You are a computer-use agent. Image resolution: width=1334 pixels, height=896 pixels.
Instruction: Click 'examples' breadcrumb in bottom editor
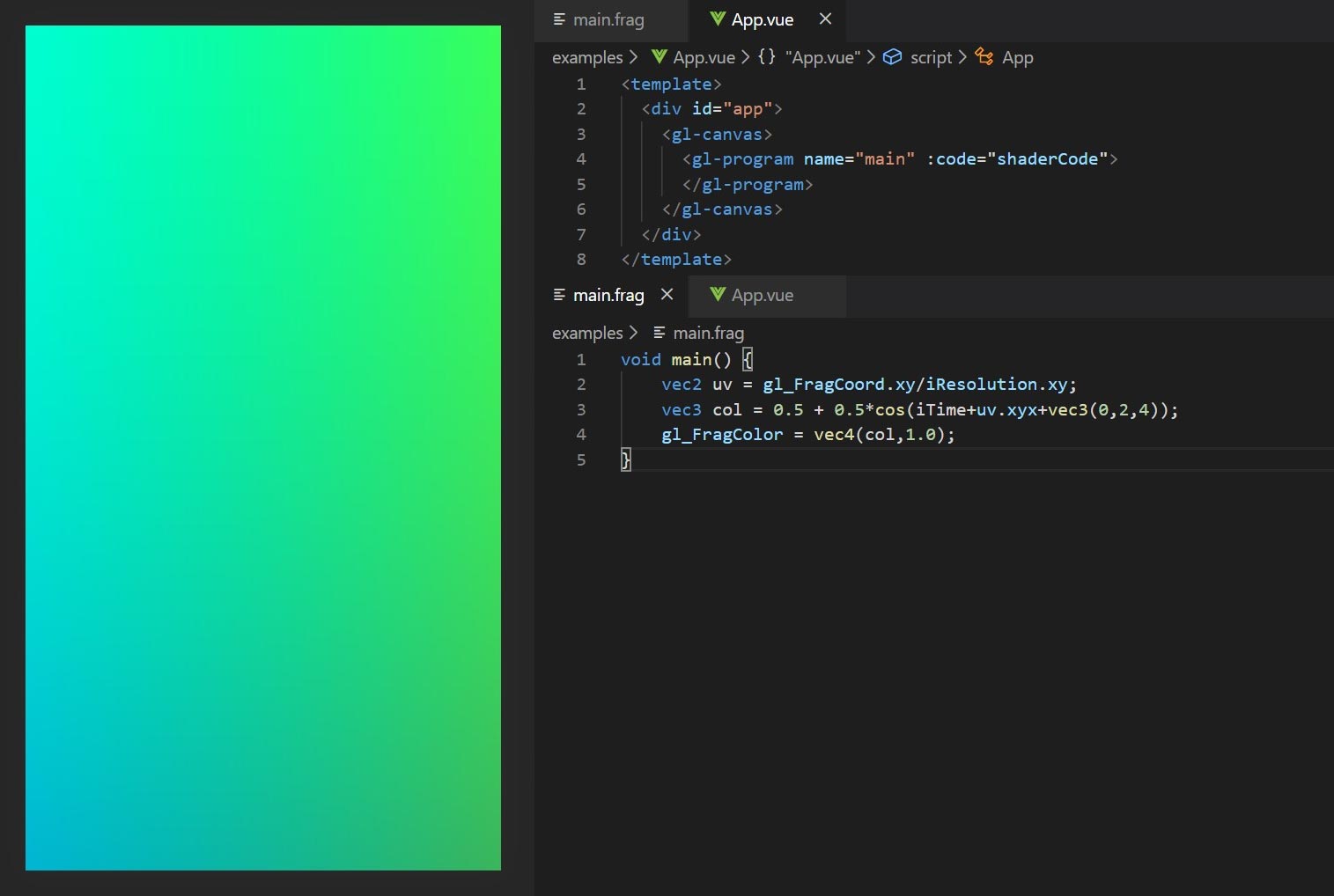point(587,333)
